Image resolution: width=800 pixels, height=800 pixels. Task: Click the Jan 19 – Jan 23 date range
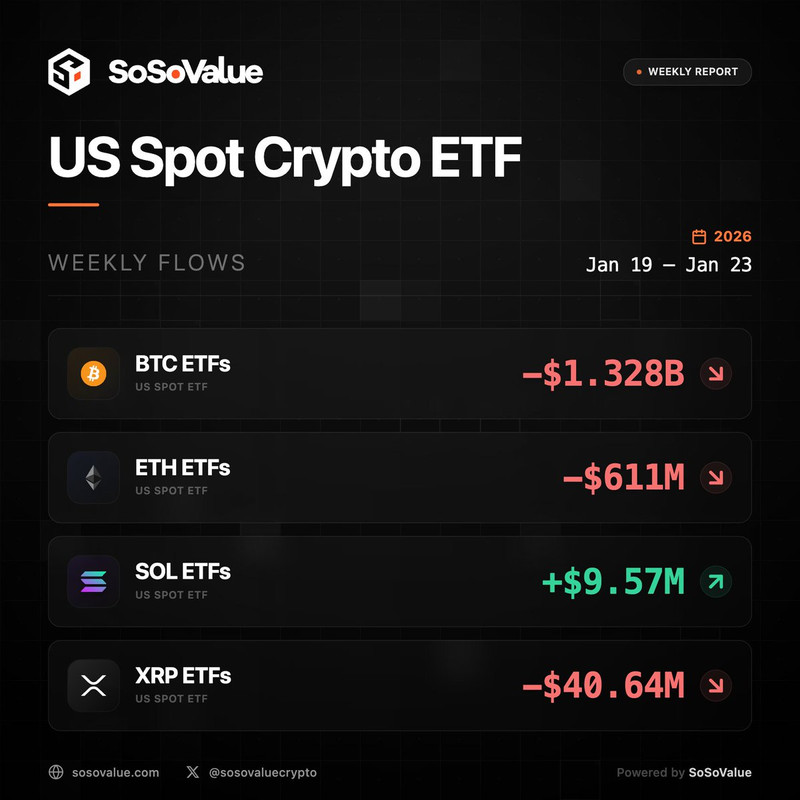pos(668,266)
